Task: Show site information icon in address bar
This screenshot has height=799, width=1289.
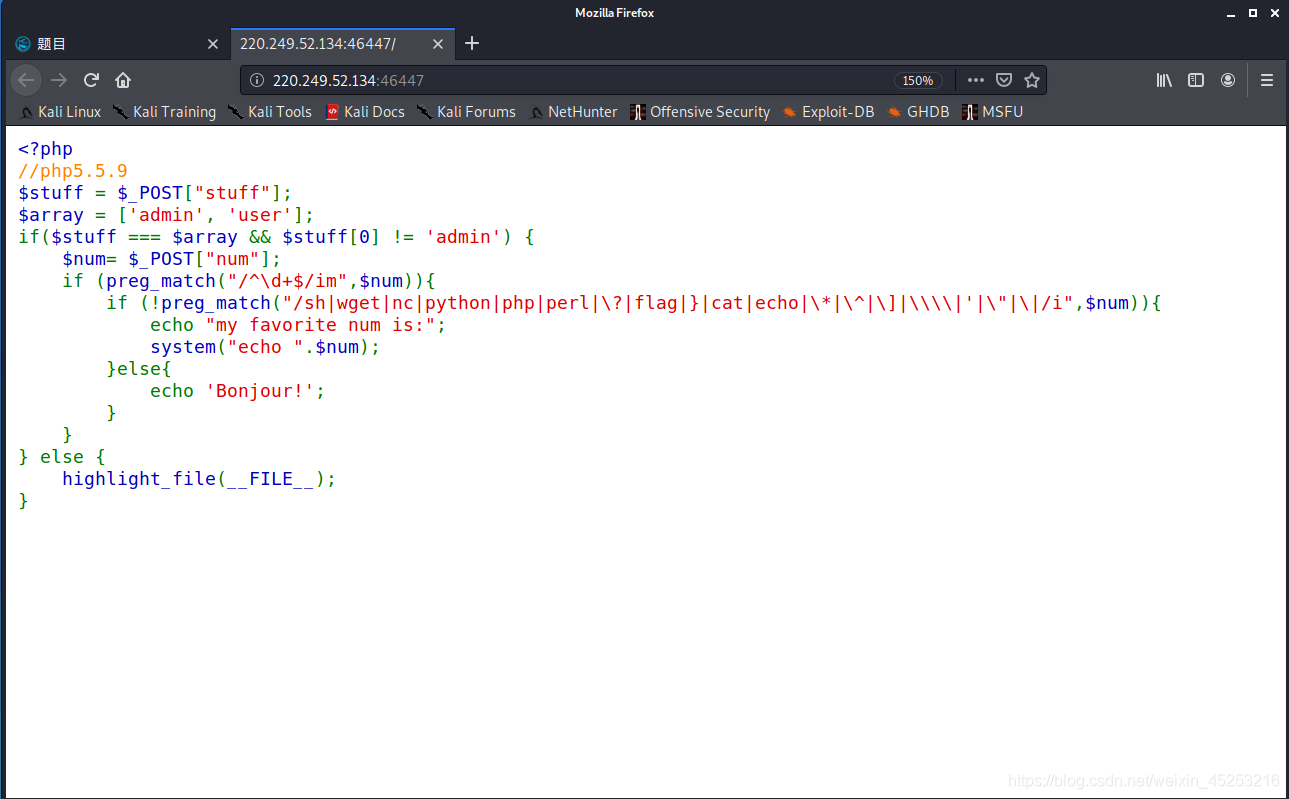Action: tap(256, 80)
